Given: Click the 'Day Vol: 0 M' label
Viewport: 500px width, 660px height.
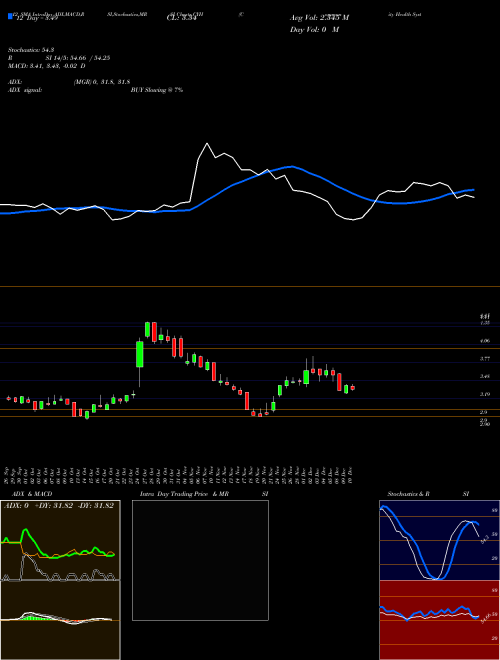Looking at the screenshot, I should (314, 30).
